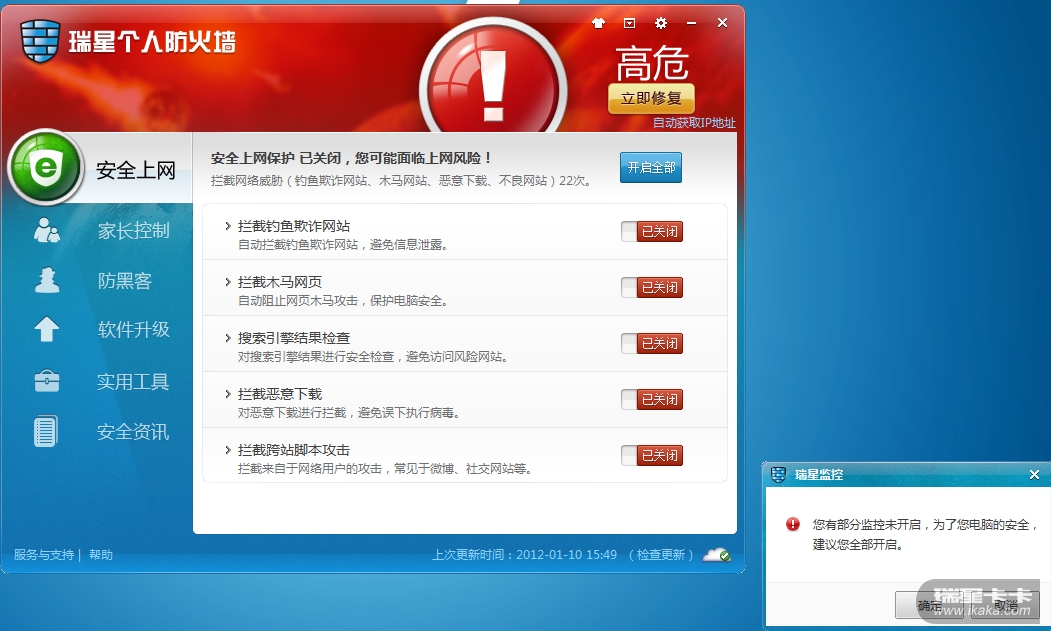
Task: Switch to the 家长控制 section
Action: (133, 231)
